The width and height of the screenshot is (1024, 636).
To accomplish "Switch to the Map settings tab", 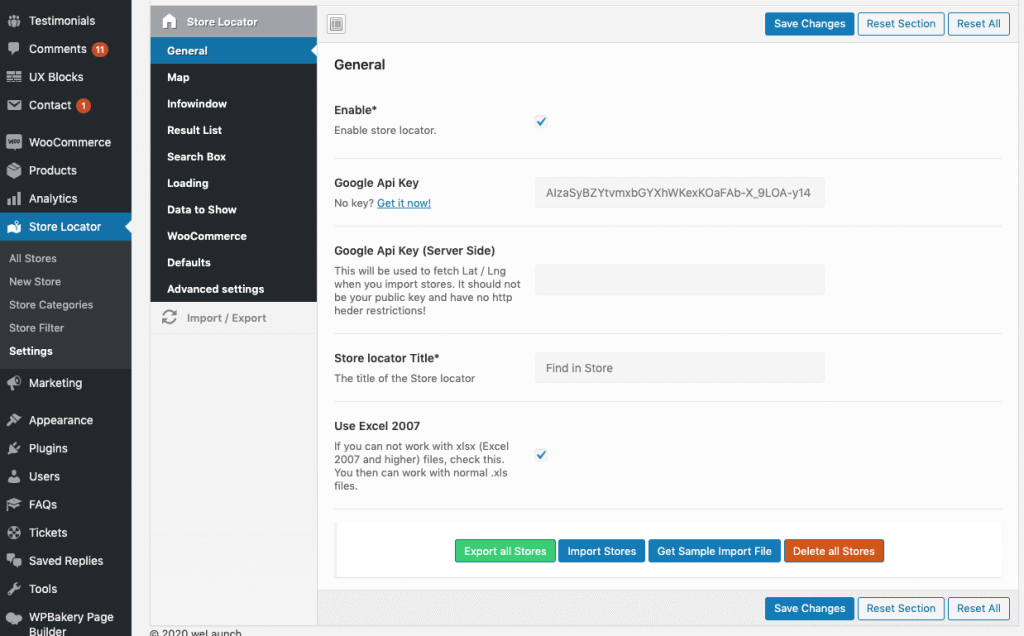I will click(178, 77).
